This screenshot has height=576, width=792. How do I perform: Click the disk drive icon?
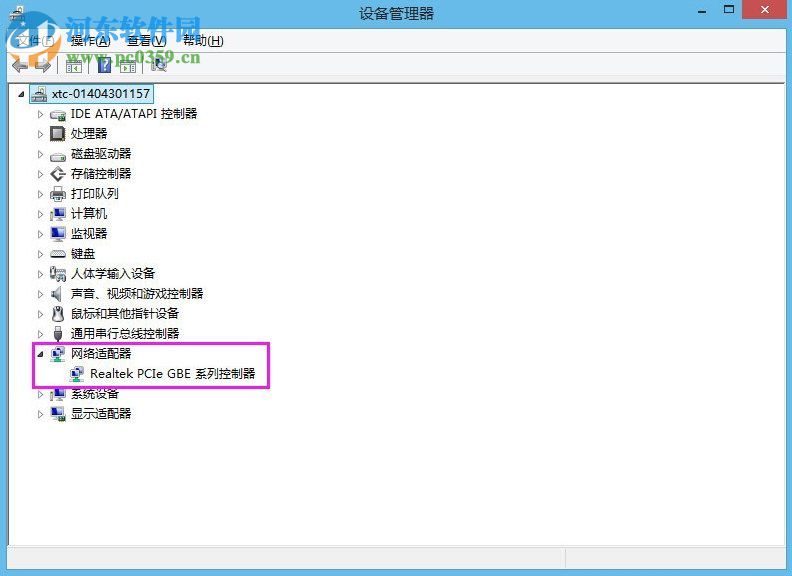[x=58, y=155]
